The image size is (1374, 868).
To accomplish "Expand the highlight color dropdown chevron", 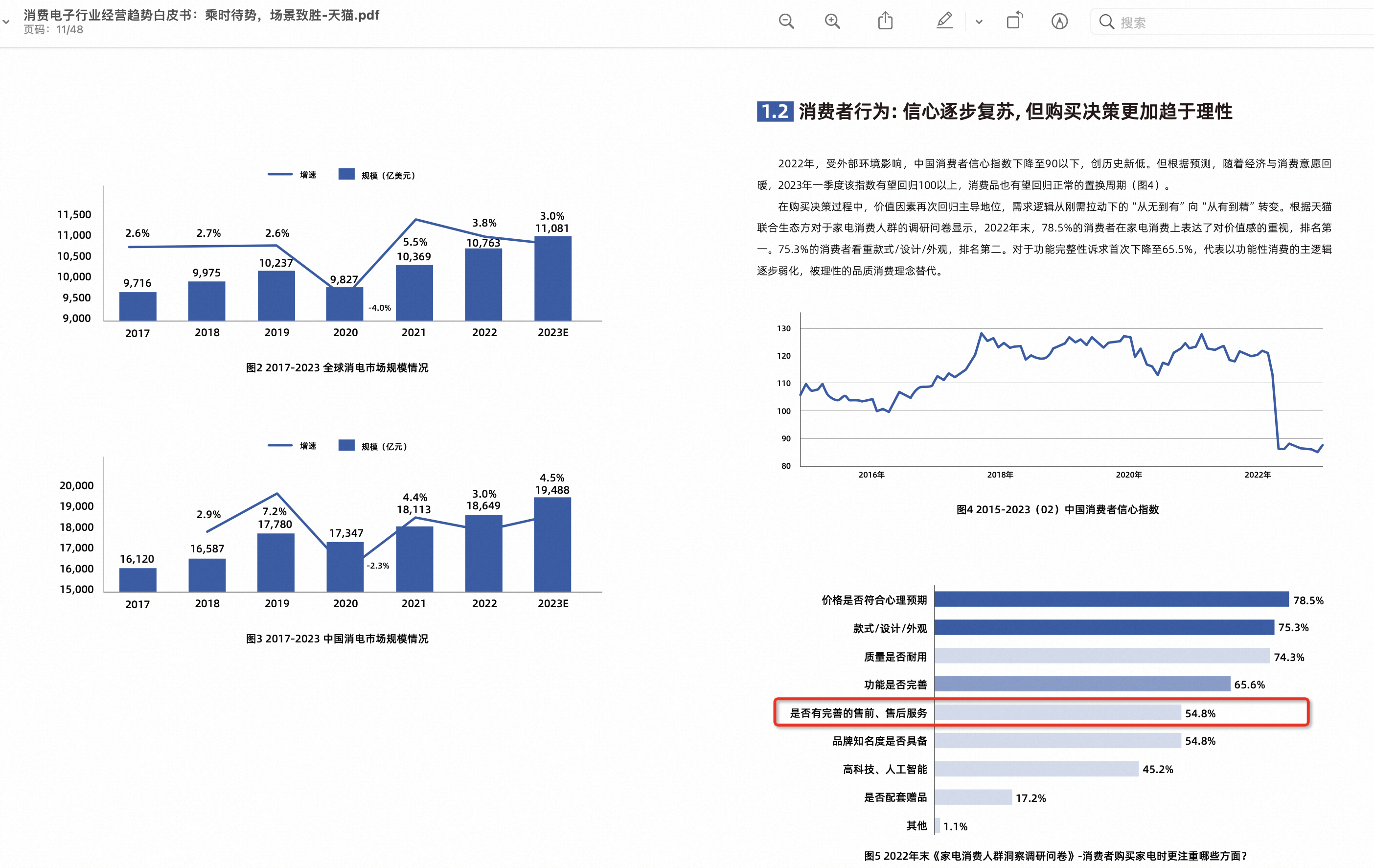I will point(979,22).
